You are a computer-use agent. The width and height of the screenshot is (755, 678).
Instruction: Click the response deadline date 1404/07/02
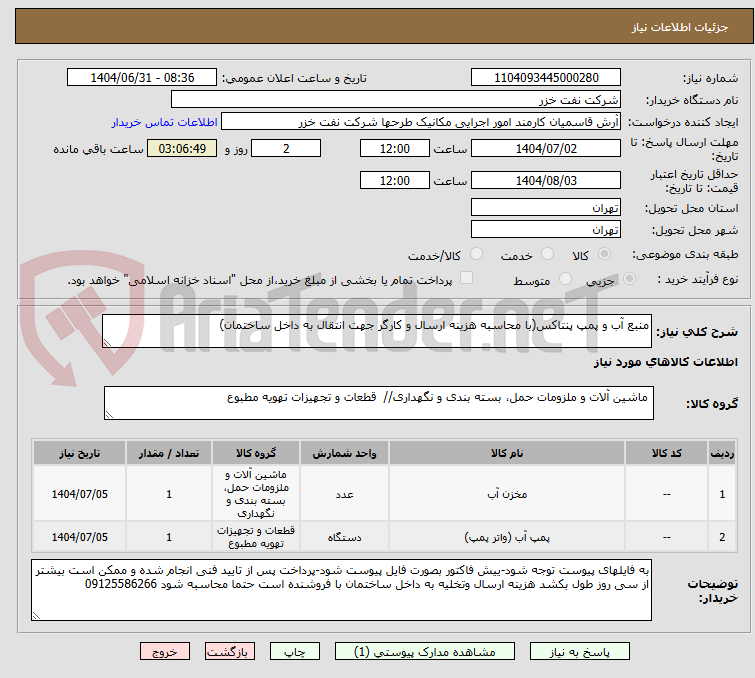tap(545, 149)
